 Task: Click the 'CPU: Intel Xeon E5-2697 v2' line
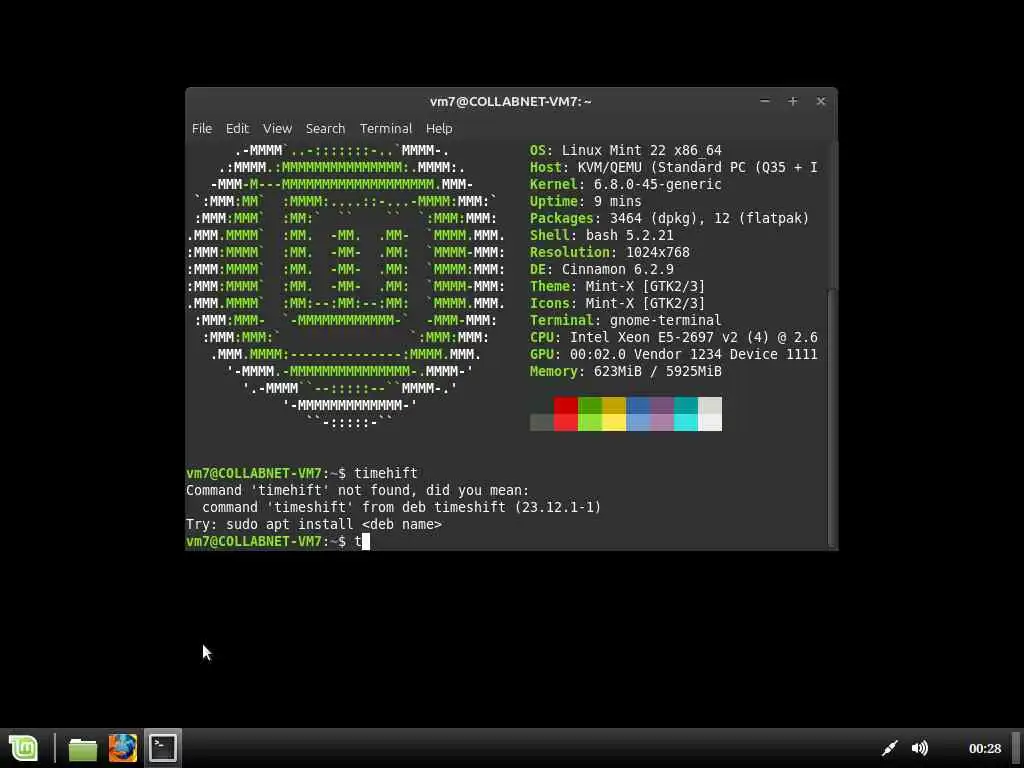pos(673,337)
